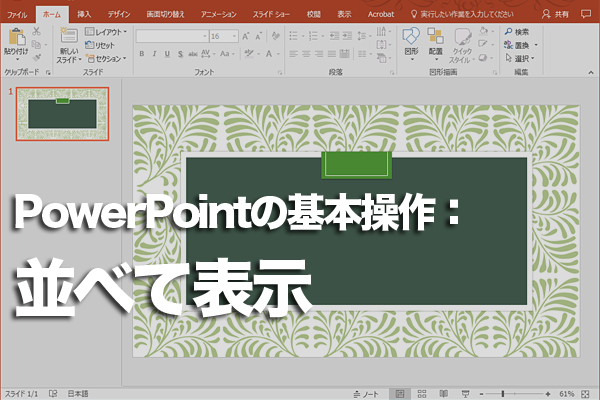The height and width of the screenshot is (400, 600).
Task: Switch to Slide Sorter view icon
Action: (x=422, y=393)
